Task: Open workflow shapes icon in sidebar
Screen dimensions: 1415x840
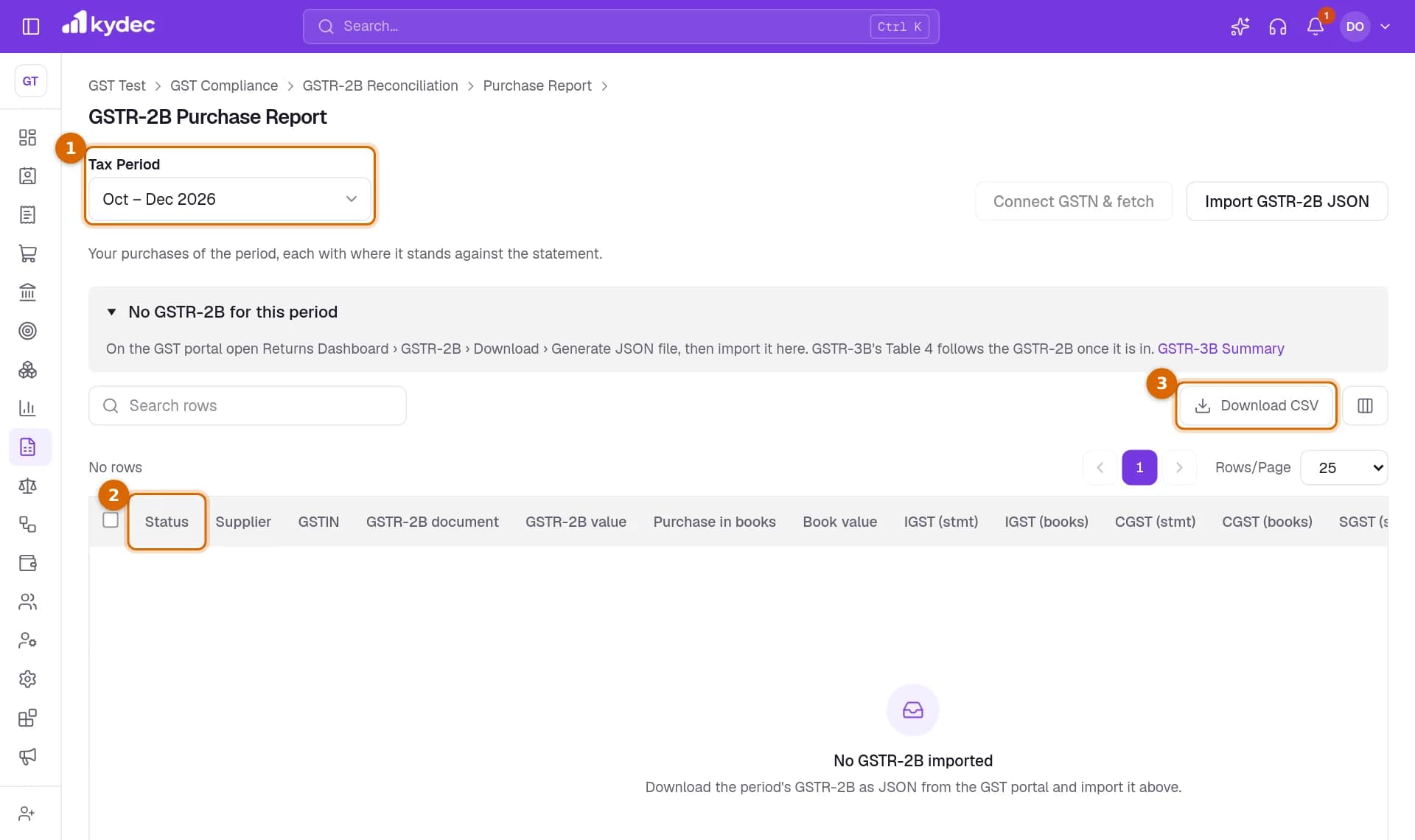Action: [x=27, y=525]
